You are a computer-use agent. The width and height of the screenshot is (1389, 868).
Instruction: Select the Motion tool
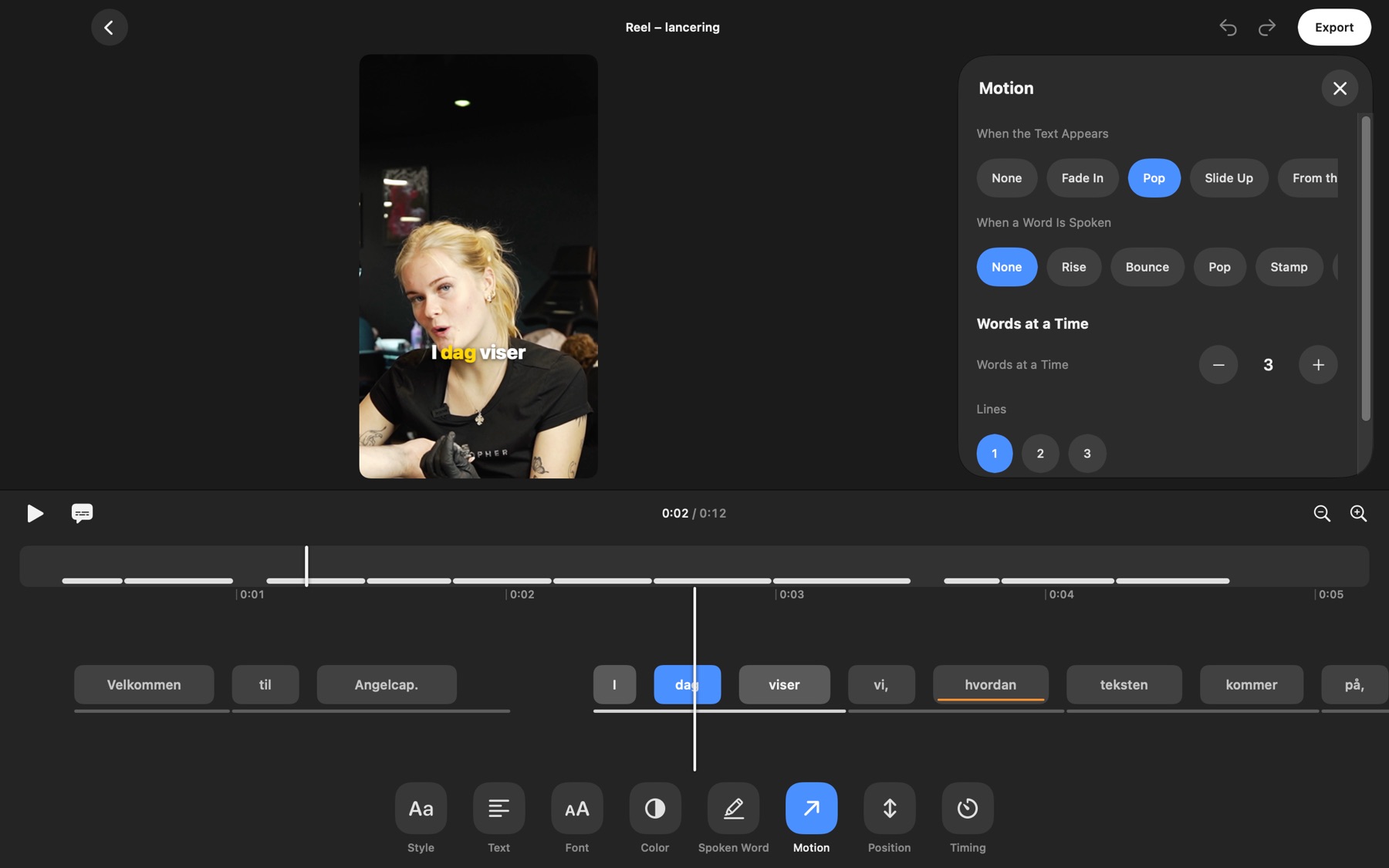coord(811,808)
